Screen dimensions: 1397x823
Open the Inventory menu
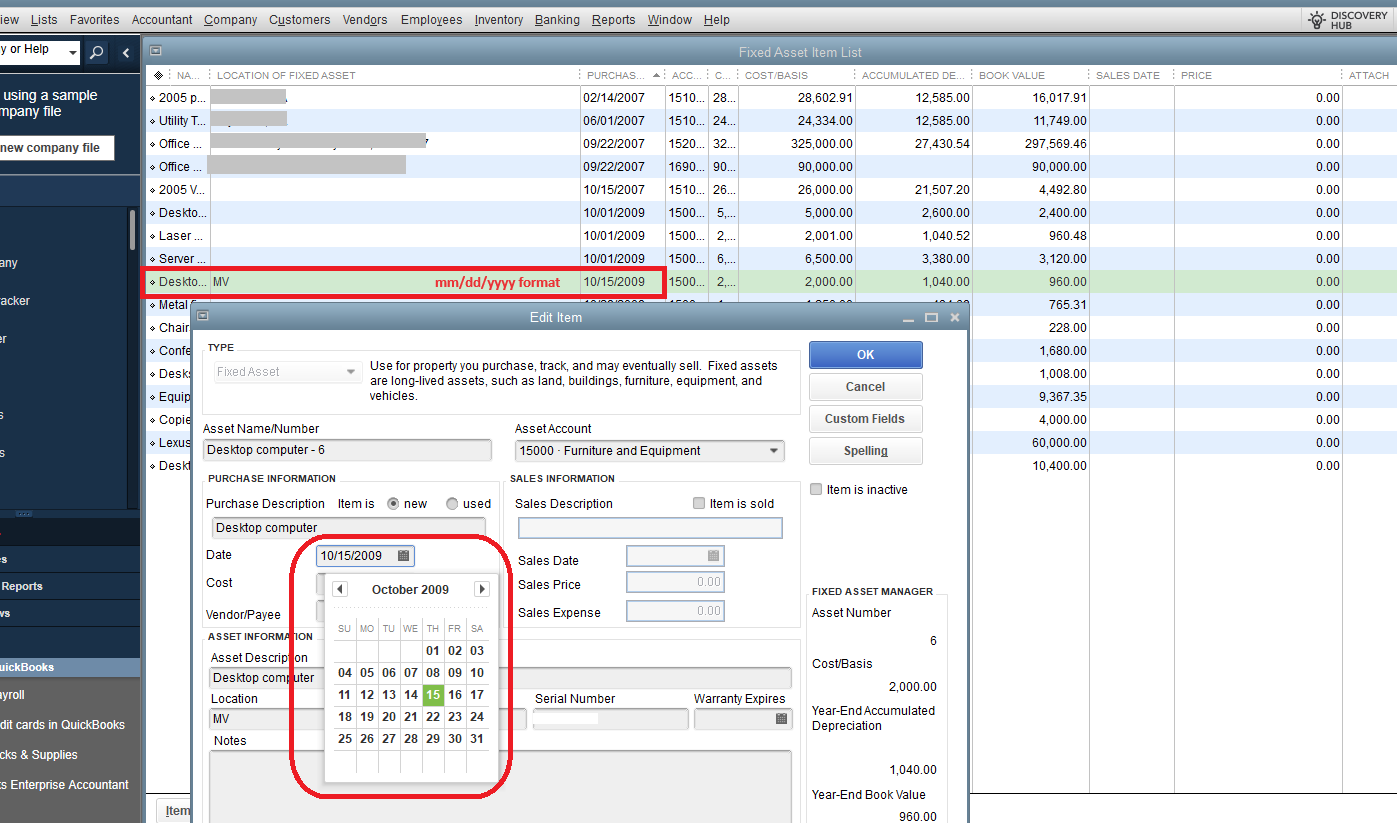click(x=499, y=19)
